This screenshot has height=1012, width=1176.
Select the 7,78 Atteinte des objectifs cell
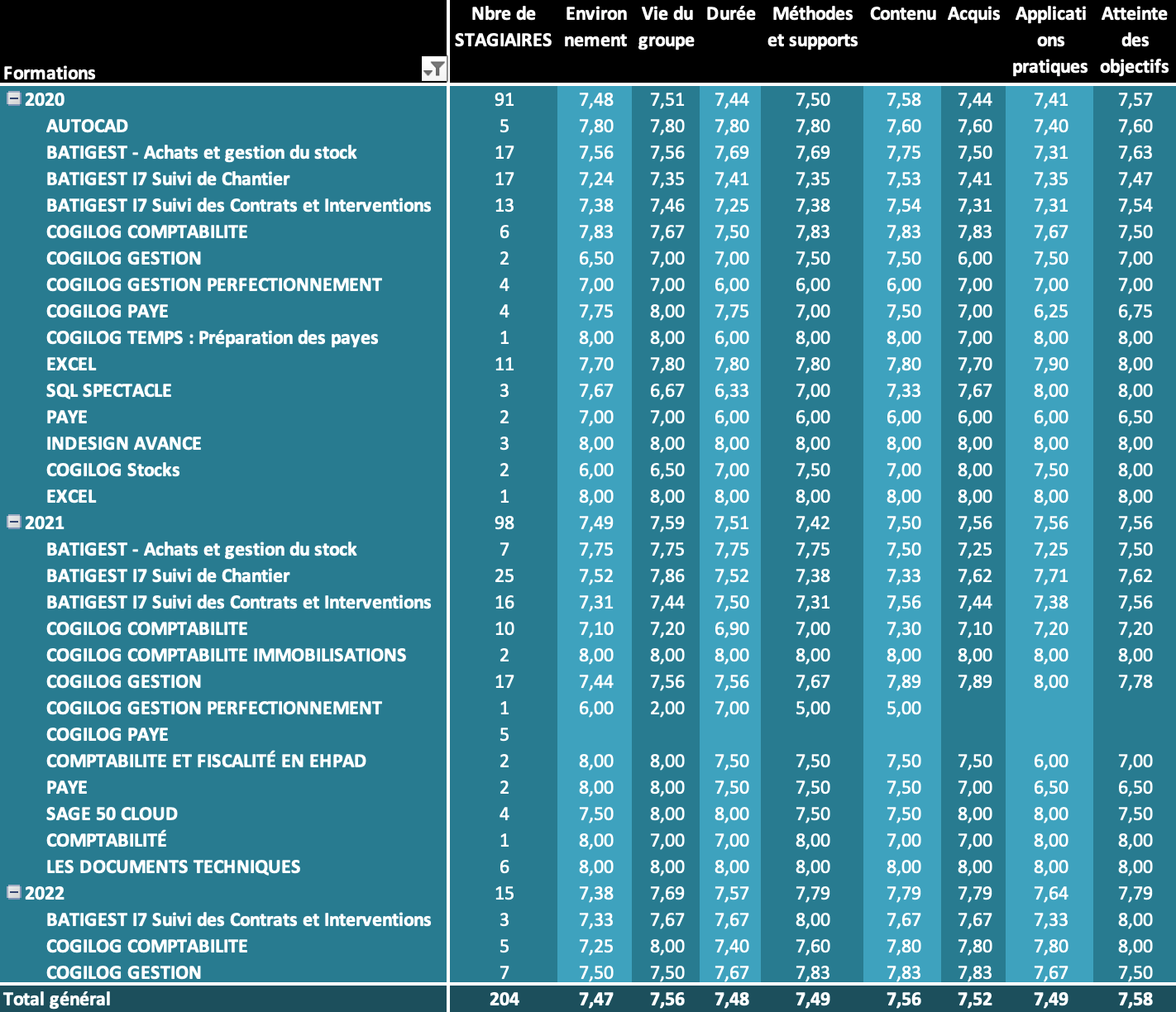point(1135,681)
